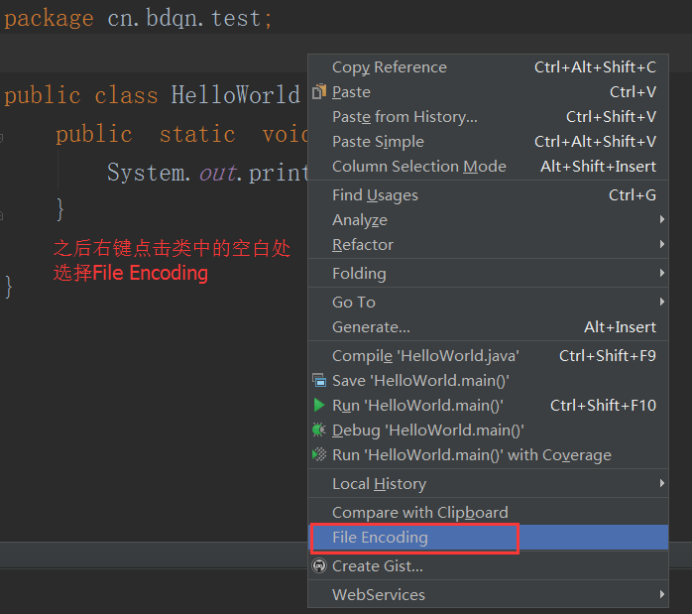The image size is (692, 614).
Task: Open the Analyze submenu
Action: [488, 220]
